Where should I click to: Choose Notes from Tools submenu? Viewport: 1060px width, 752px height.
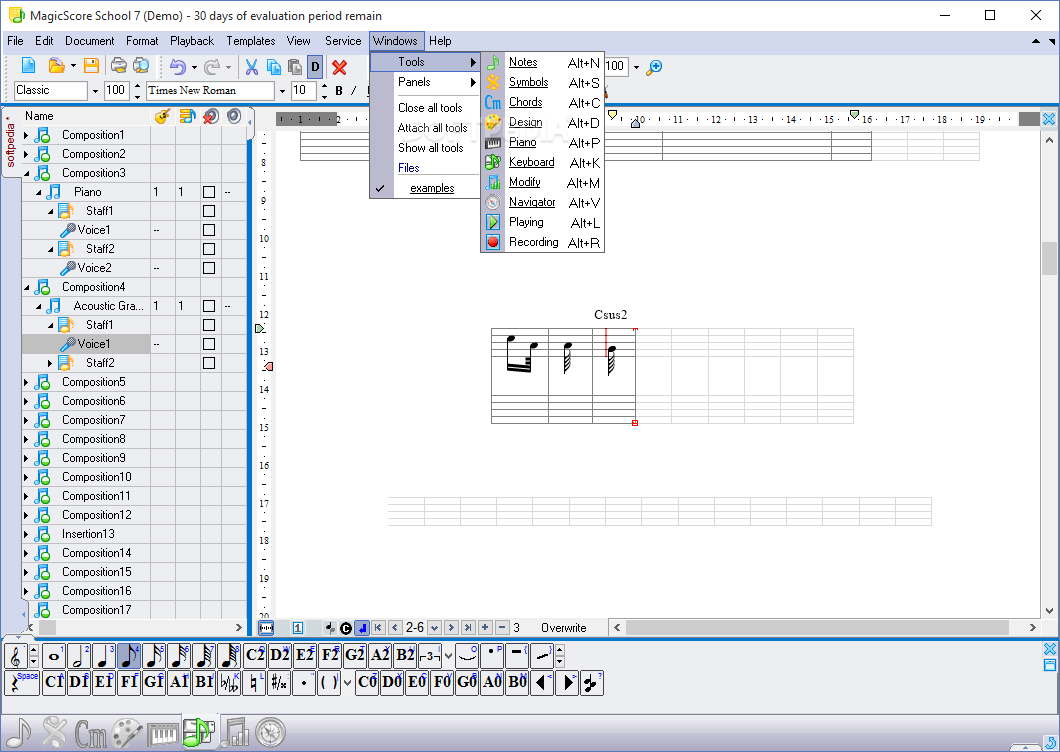coord(542,62)
